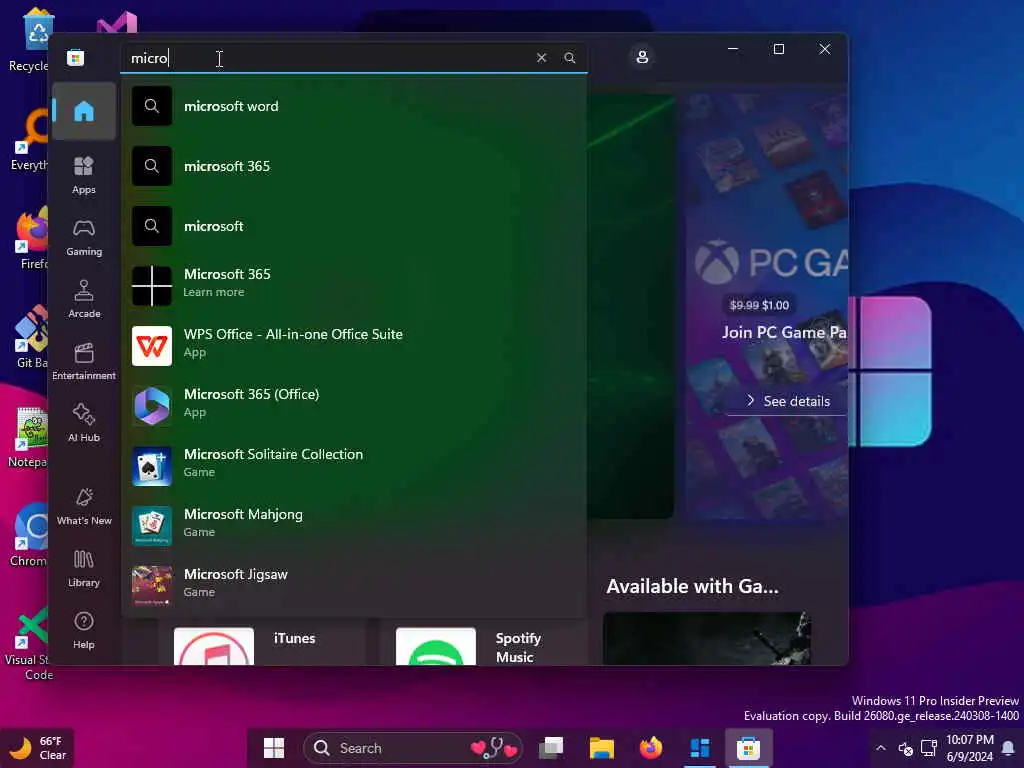The image size is (1024, 768).
Task: Select 'microsoft word' search suggestion
Action: point(354,106)
